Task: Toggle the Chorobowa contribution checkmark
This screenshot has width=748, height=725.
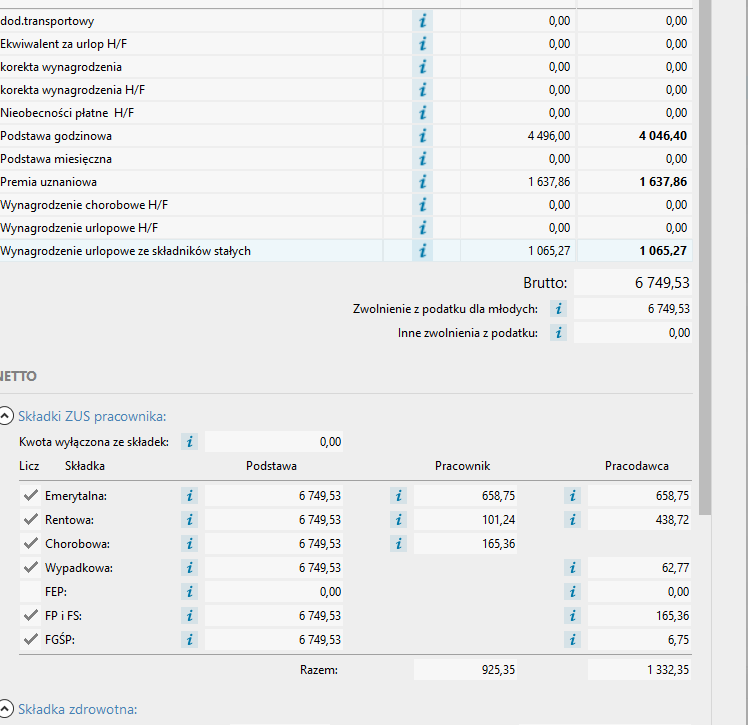Action: pos(30,544)
